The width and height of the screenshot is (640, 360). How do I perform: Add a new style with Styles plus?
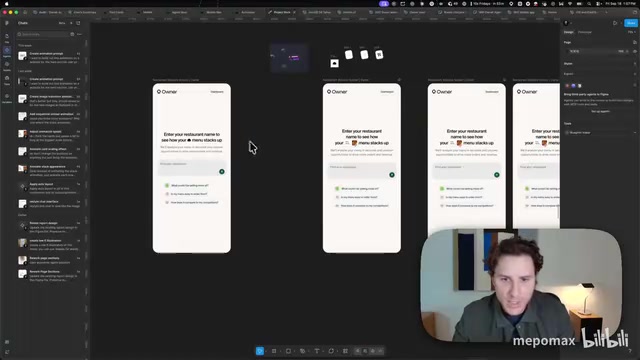[x=635, y=64]
